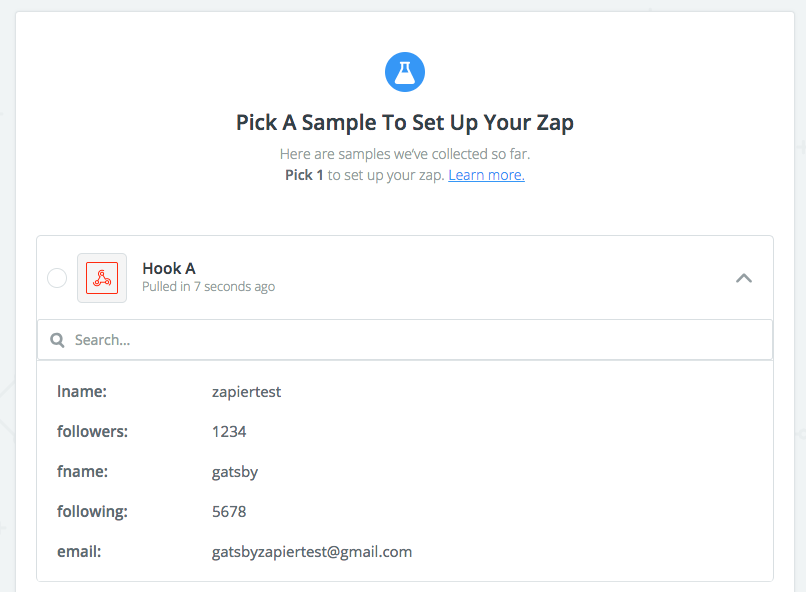Image resolution: width=806 pixels, height=592 pixels.
Task: Click the followers field label
Action: (93, 432)
